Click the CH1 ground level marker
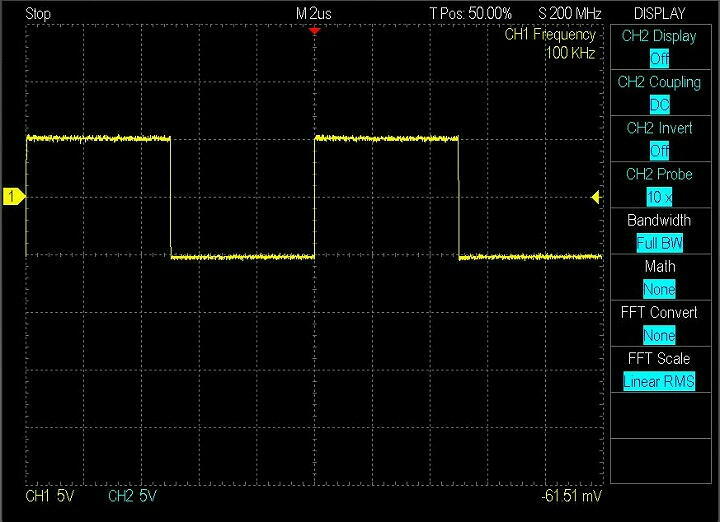Image resolution: width=720 pixels, height=522 pixels. coord(14,196)
